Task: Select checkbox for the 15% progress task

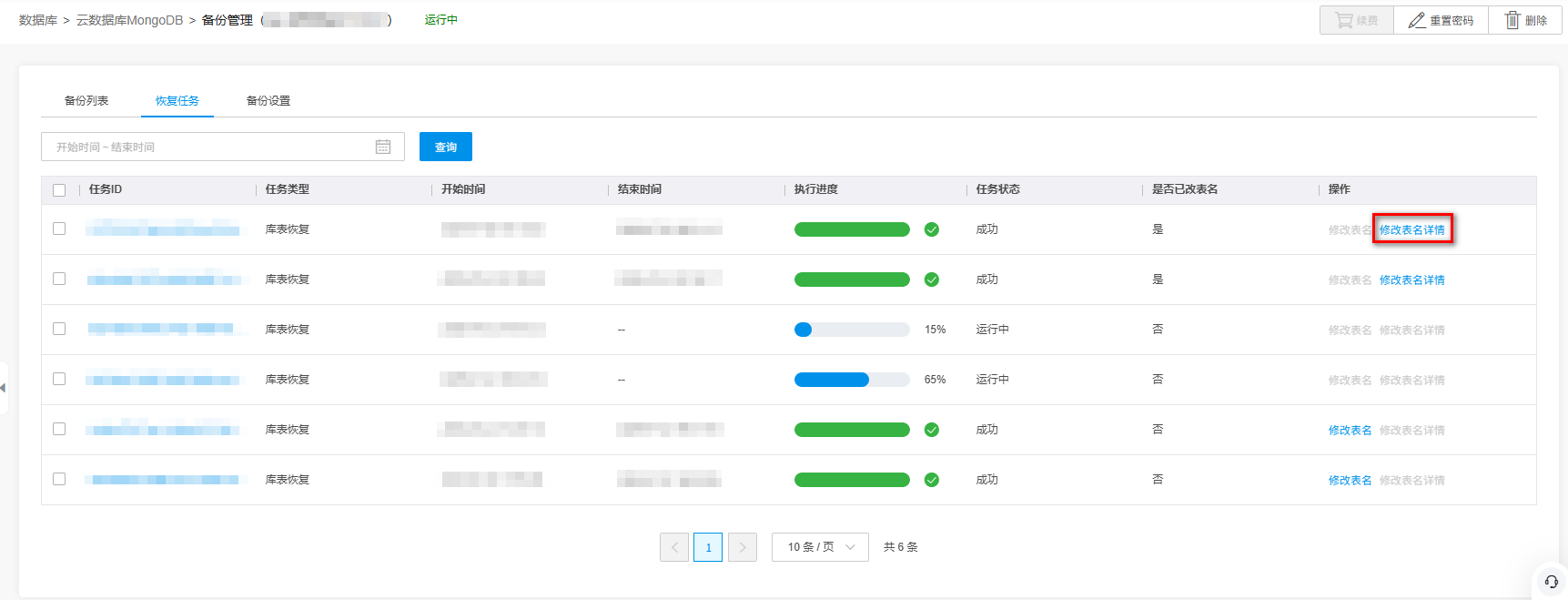Action: [59, 330]
